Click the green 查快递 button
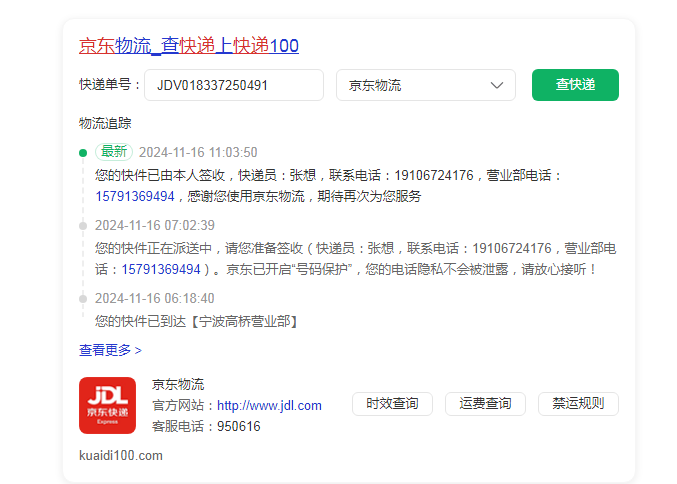 tap(575, 85)
